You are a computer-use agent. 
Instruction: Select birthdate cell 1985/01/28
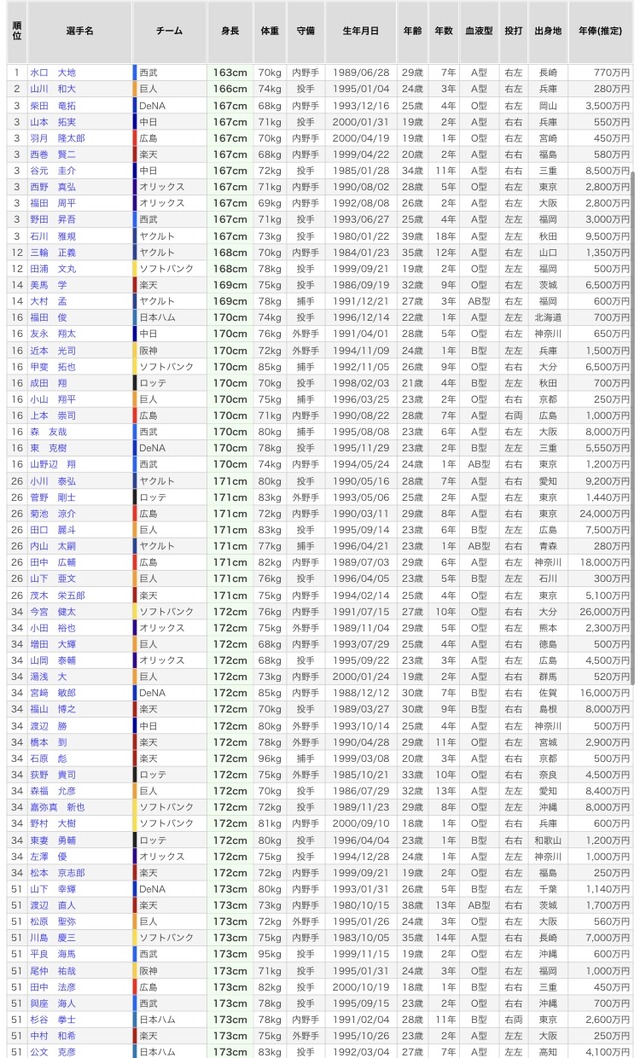(x=361, y=171)
